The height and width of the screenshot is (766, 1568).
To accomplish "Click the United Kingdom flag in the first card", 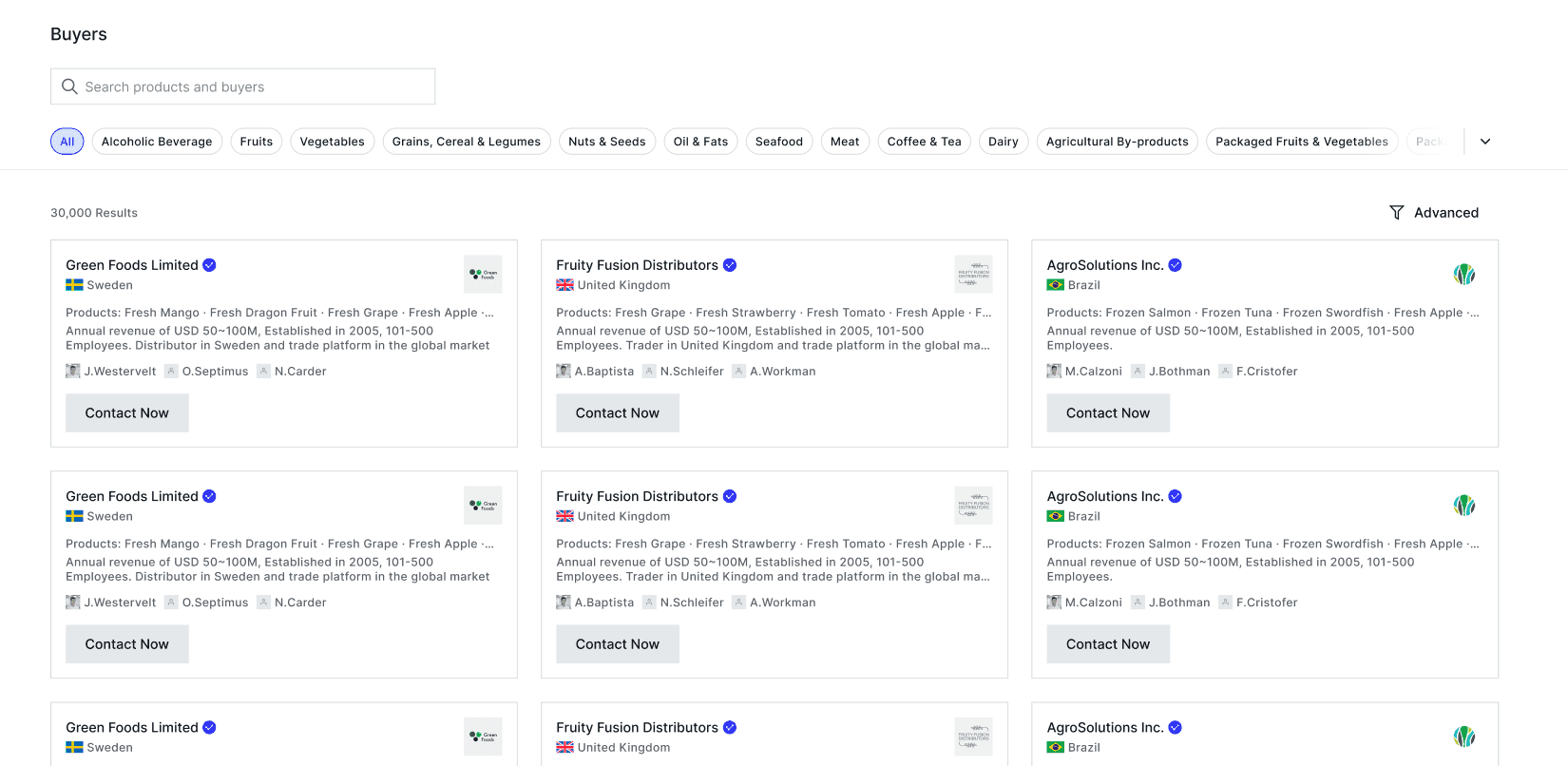I will [564, 285].
